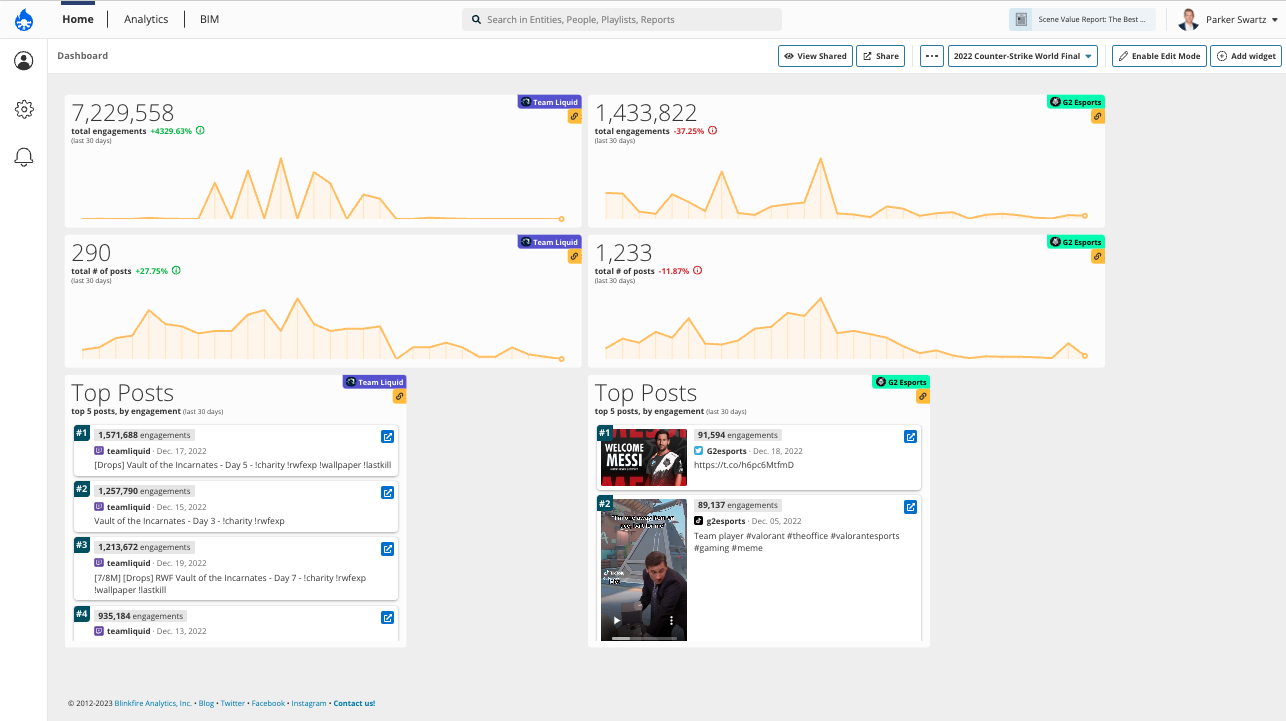1286x721 pixels.
Task: Click the Contact us! link
Action: (x=354, y=704)
